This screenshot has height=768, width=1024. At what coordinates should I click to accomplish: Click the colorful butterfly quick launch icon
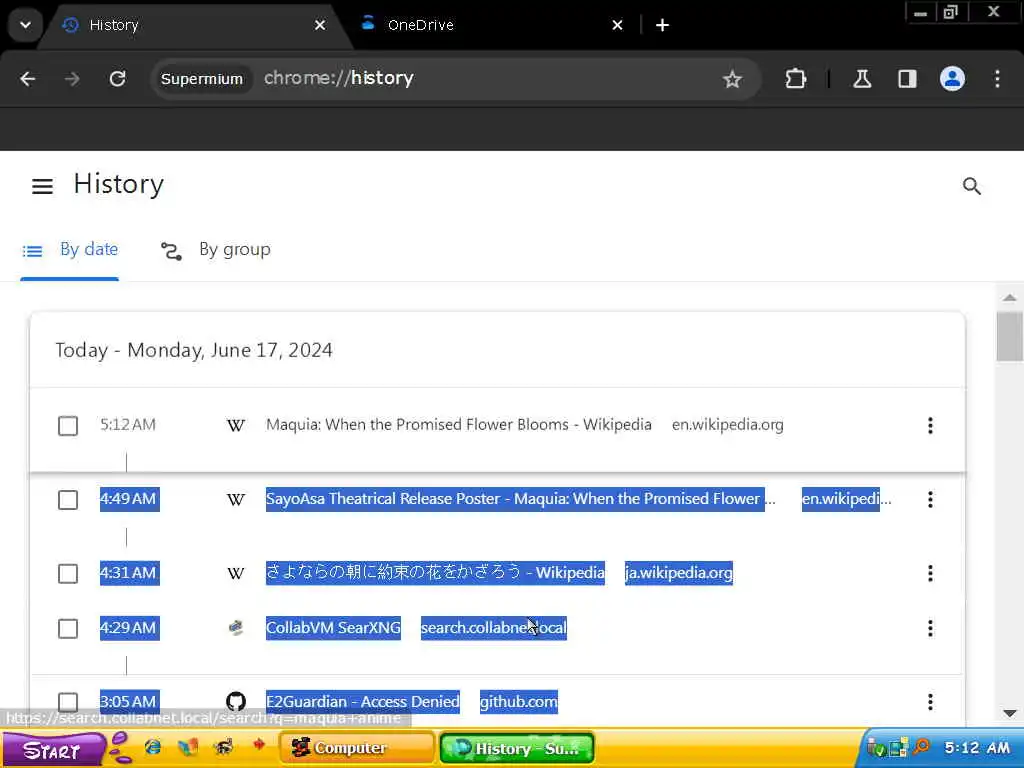tap(188, 746)
